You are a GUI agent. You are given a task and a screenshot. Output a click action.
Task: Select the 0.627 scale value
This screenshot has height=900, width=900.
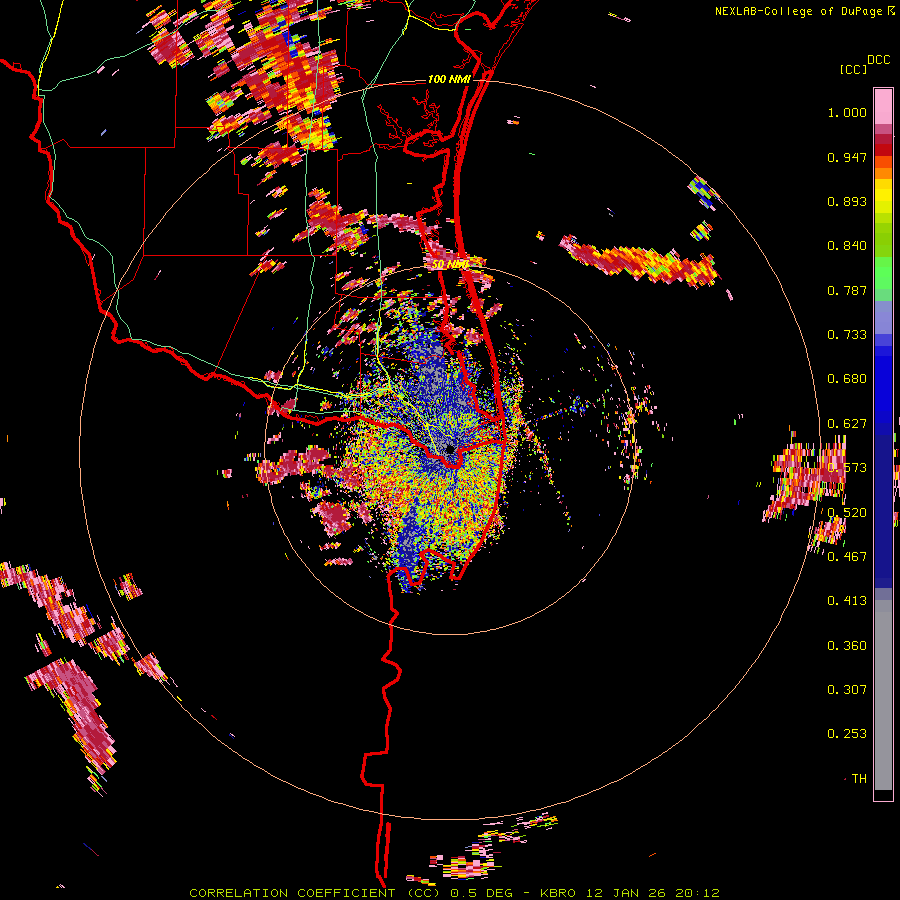point(847,424)
